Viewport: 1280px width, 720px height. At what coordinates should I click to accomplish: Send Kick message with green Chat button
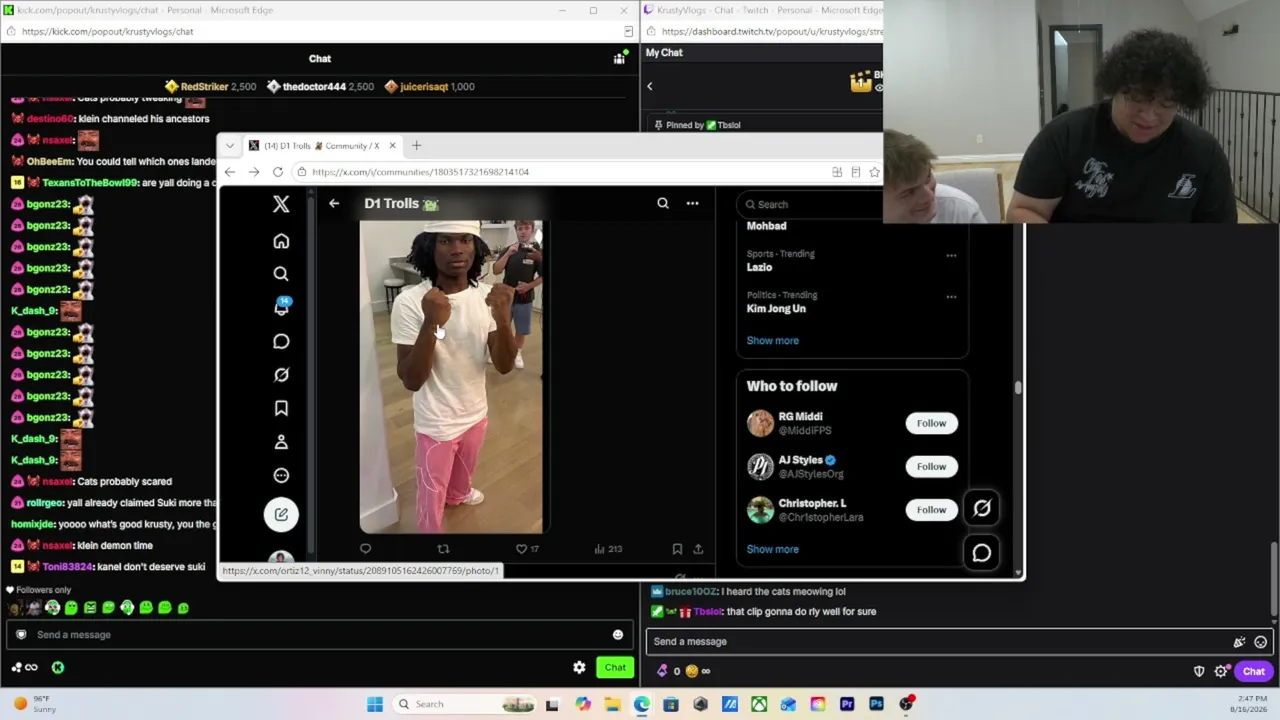615,667
